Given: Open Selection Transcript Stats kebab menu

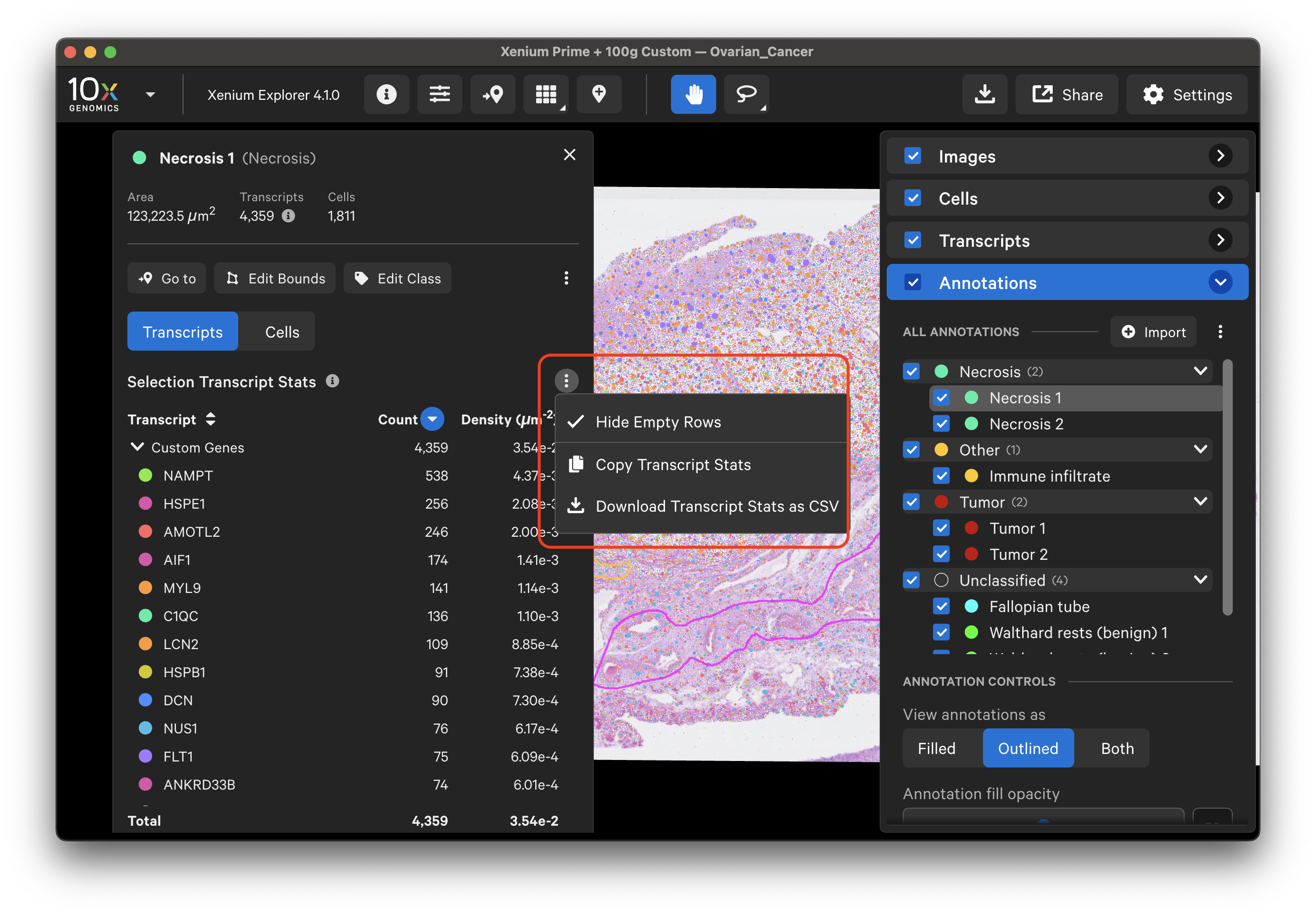Looking at the screenshot, I should (x=566, y=381).
